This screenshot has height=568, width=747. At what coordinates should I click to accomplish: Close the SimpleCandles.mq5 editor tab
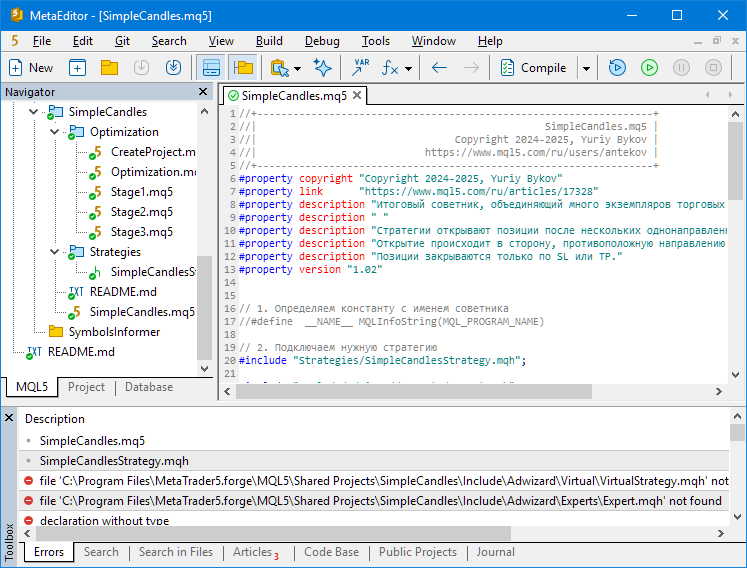click(x=357, y=95)
